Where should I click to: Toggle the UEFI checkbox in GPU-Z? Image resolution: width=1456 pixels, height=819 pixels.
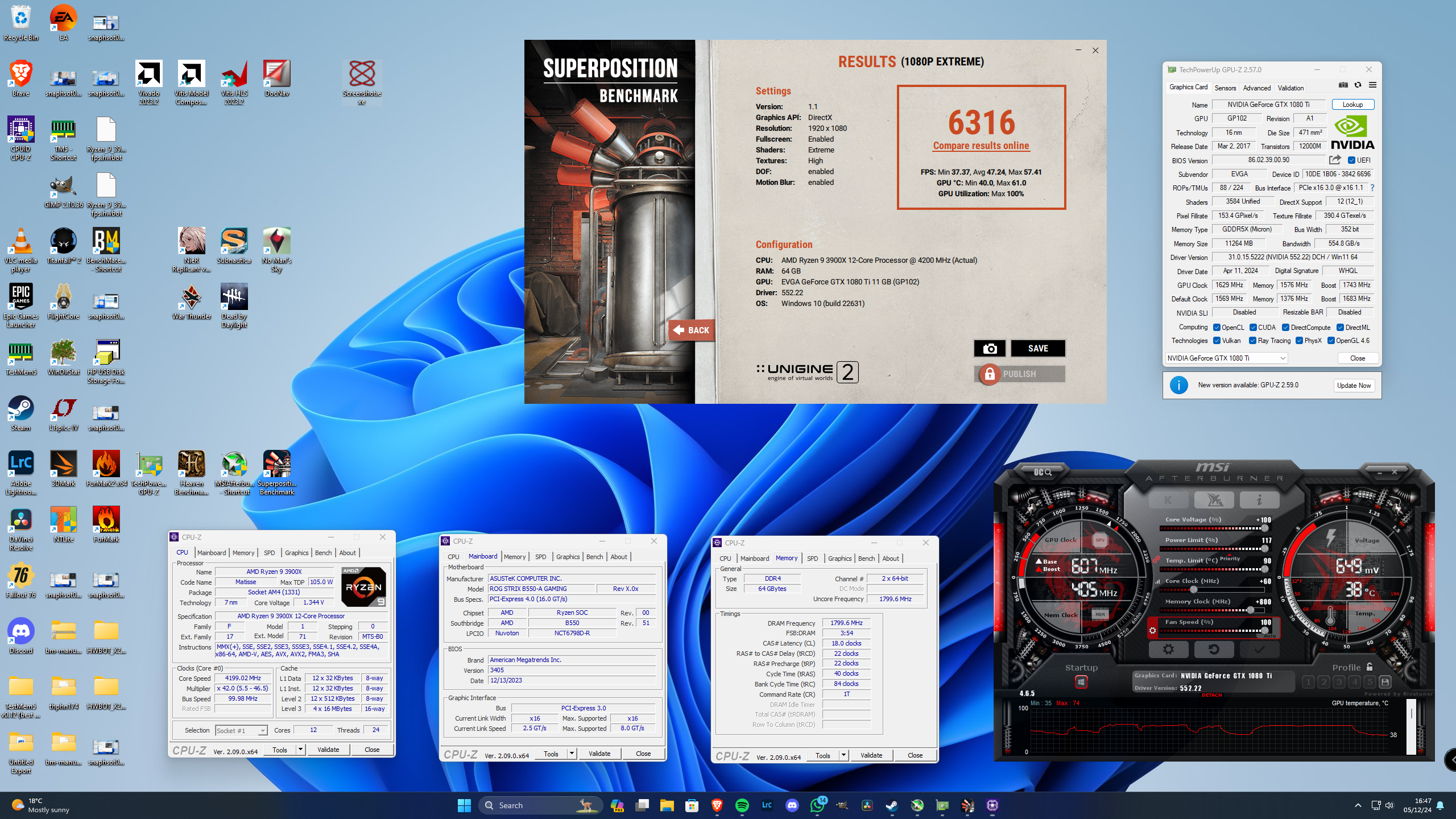click(x=1351, y=160)
